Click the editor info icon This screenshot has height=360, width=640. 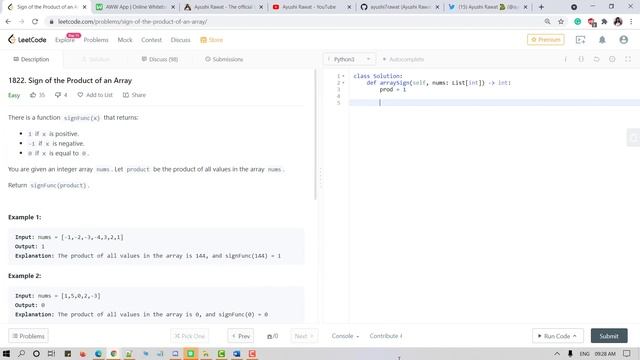tap(565, 59)
